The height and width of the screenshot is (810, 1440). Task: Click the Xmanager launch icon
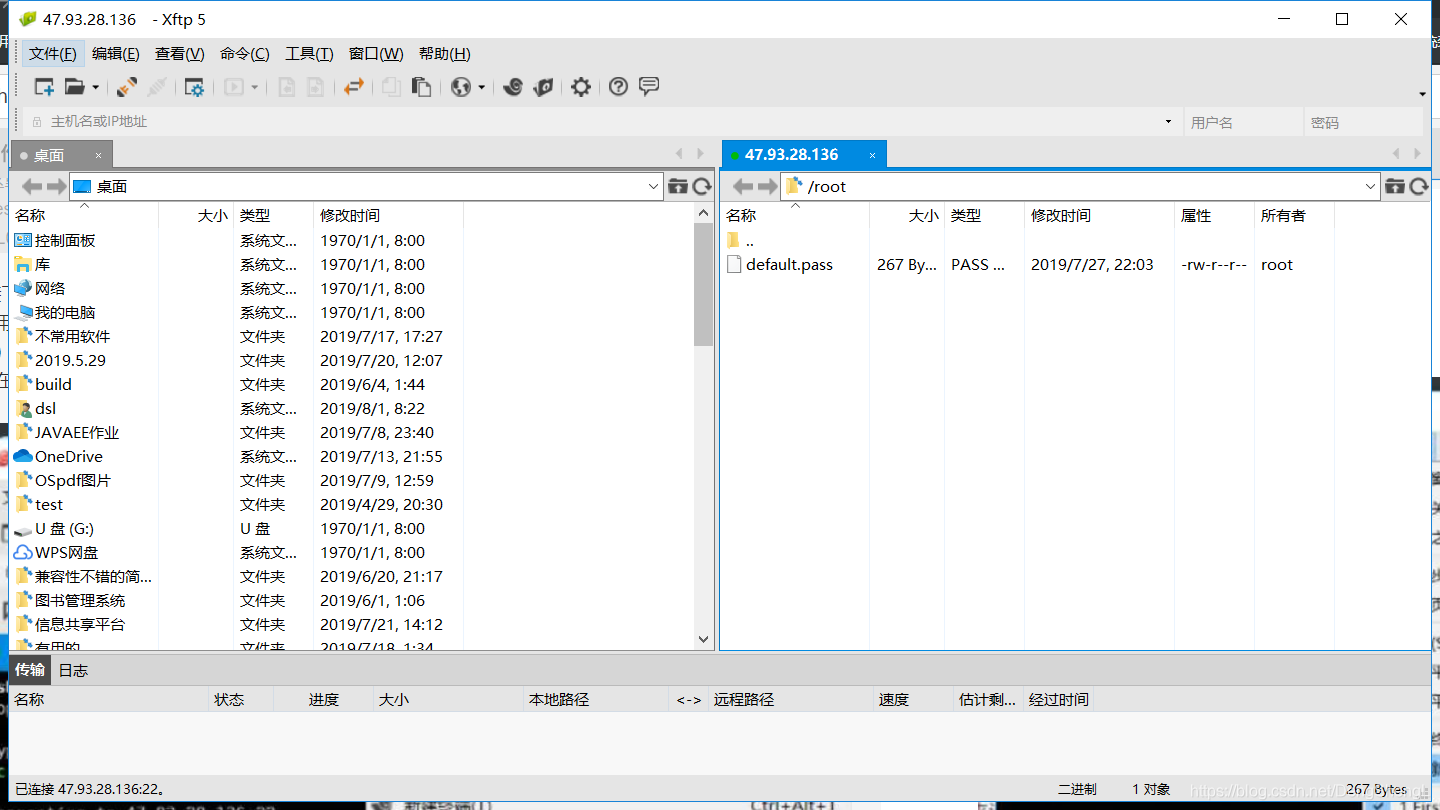point(543,87)
